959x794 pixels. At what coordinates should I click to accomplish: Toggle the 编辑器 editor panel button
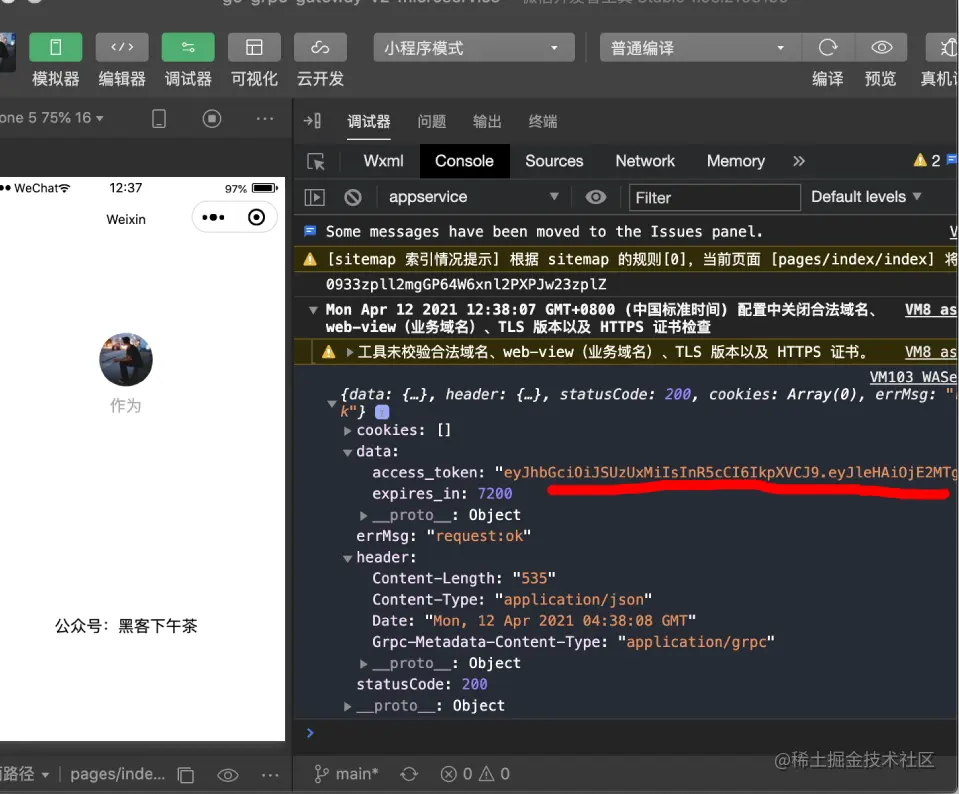pyautogui.click(x=122, y=47)
